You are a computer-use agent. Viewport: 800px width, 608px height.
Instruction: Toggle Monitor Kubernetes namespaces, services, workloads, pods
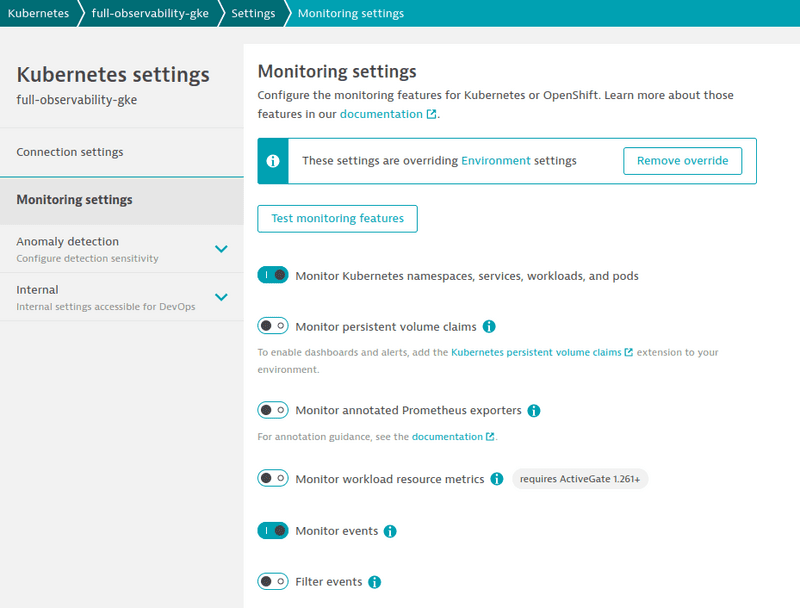click(273, 275)
